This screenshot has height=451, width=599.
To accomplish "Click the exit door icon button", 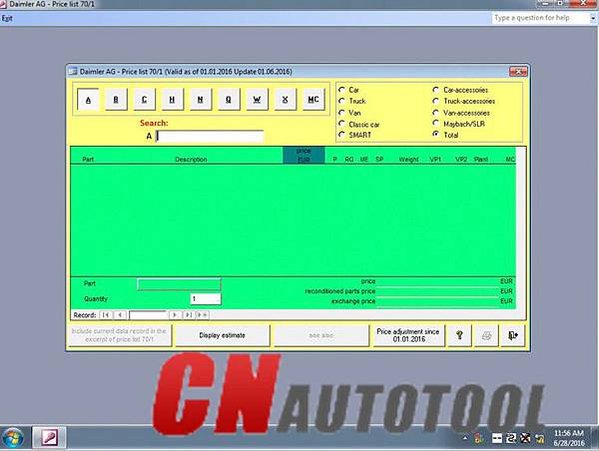I will pyautogui.click(x=512, y=336).
